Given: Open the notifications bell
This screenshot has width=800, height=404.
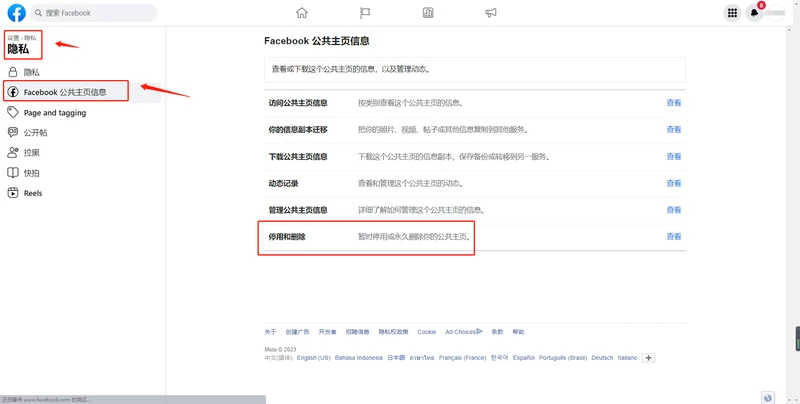Looking at the screenshot, I should (754, 13).
